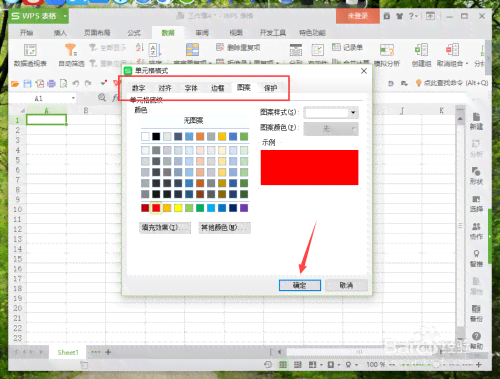This screenshot has height=379, width=500.
Task: Open the pattern color dropdown
Action: pos(331,129)
